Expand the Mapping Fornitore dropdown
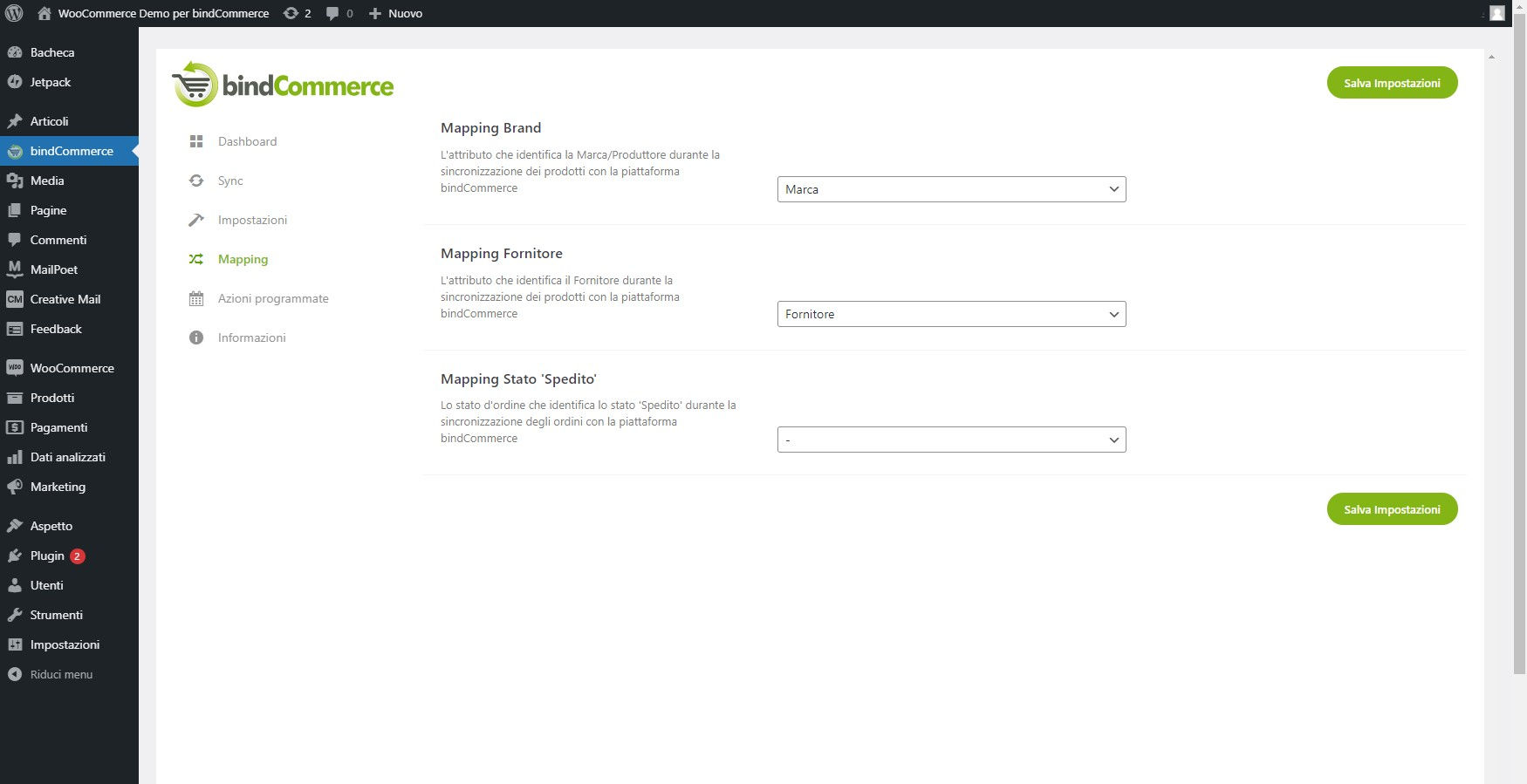The image size is (1527, 784). [x=951, y=314]
